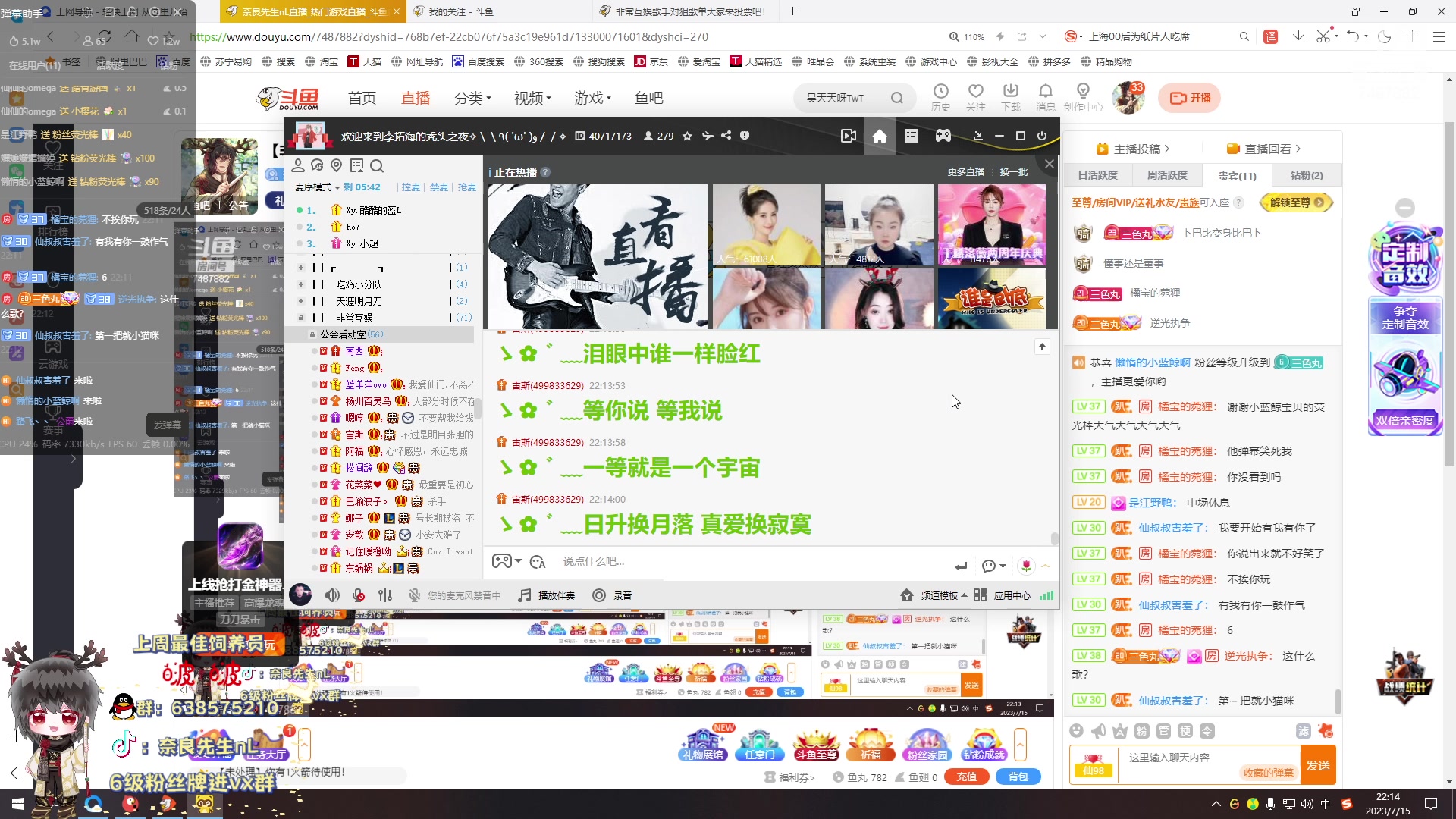
Task: Click the 谁是卧底 stream thumbnail
Action: coord(991,298)
